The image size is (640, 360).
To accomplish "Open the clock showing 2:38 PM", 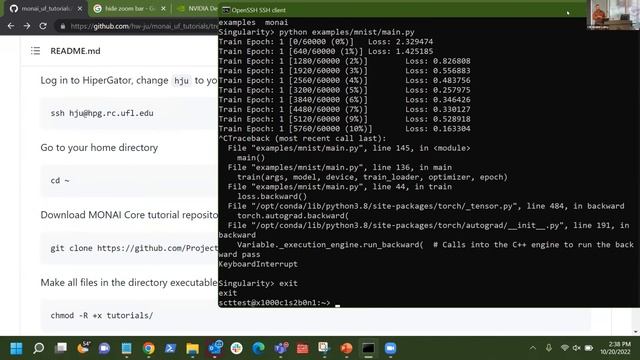I will coord(616,348).
